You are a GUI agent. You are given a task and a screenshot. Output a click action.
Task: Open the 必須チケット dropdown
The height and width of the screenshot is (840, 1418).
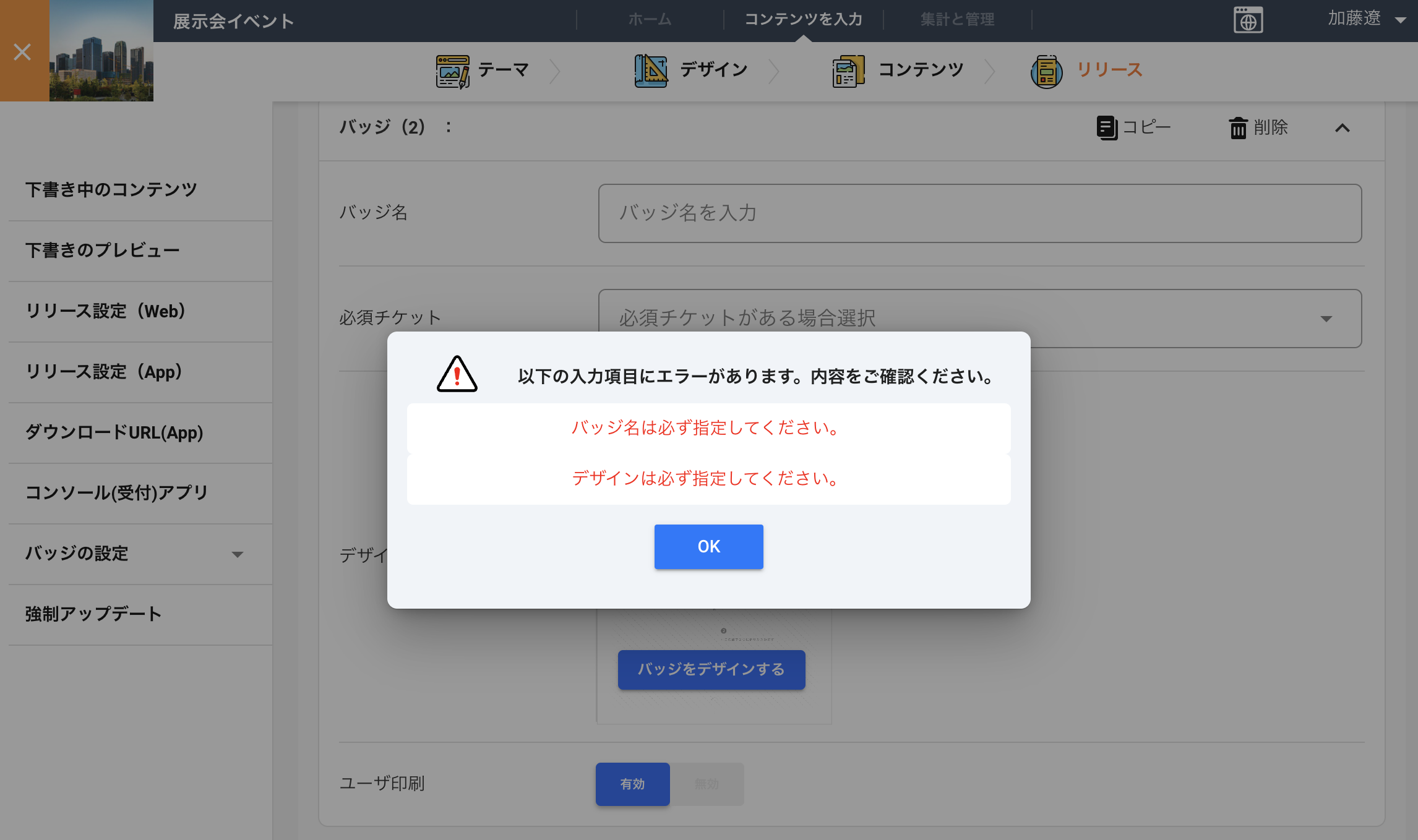(x=980, y=319)
